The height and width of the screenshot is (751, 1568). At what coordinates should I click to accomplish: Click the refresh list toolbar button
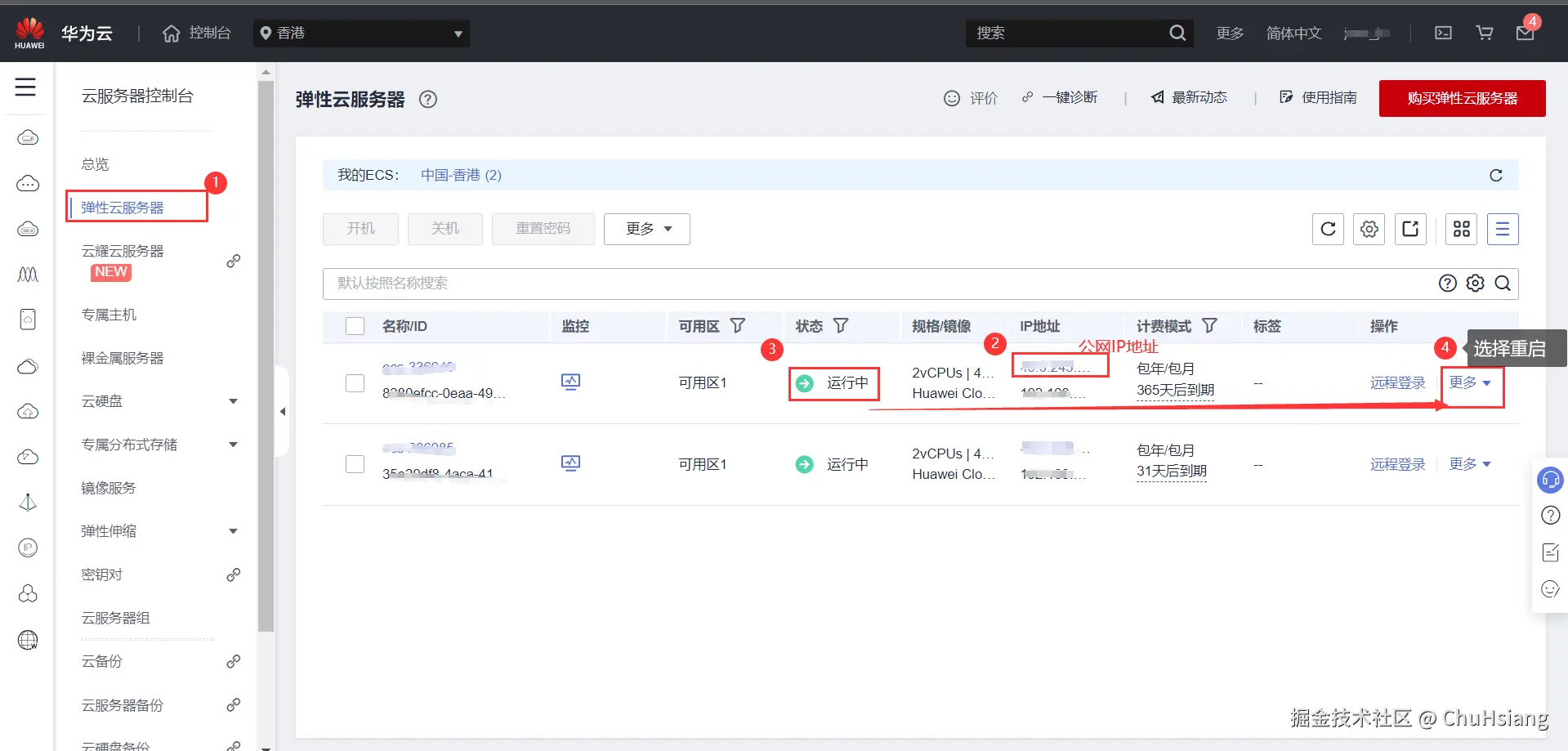pos(1328,229)
